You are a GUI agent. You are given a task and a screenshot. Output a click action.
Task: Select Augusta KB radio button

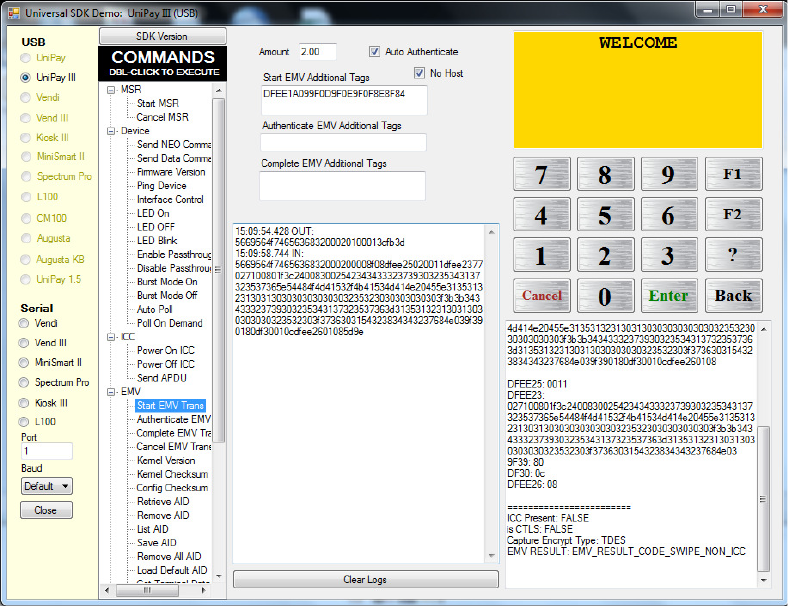[25, 259]
